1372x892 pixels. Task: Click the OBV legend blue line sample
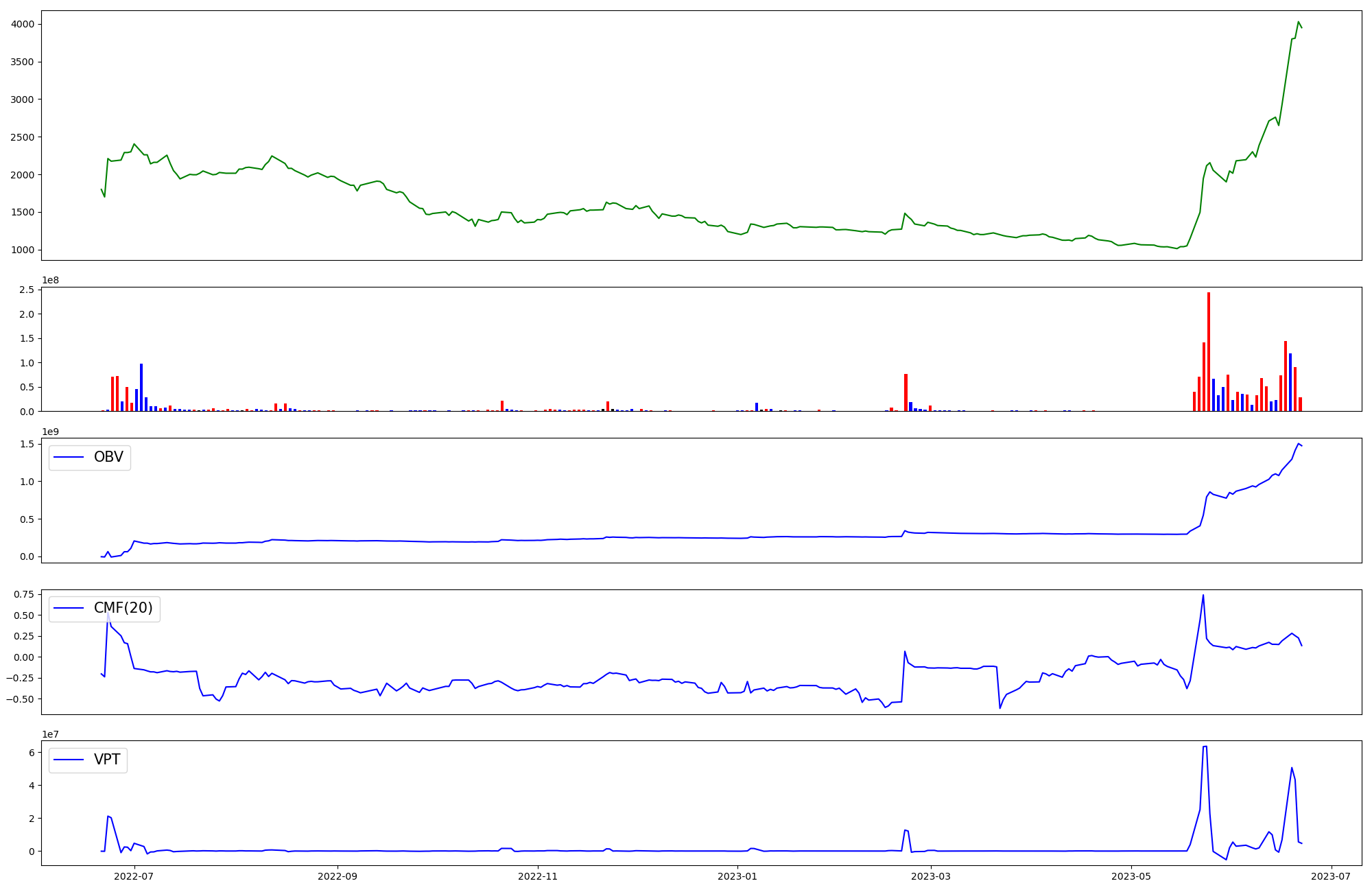point(69,457)
